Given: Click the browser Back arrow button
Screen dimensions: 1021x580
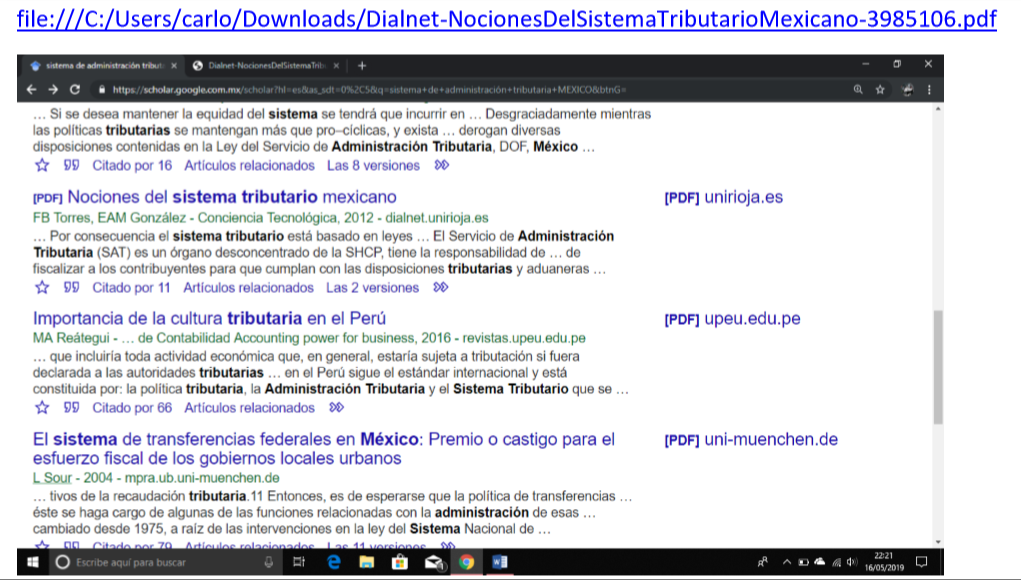Looking at the screenshot, I should (x=32, y=89).
